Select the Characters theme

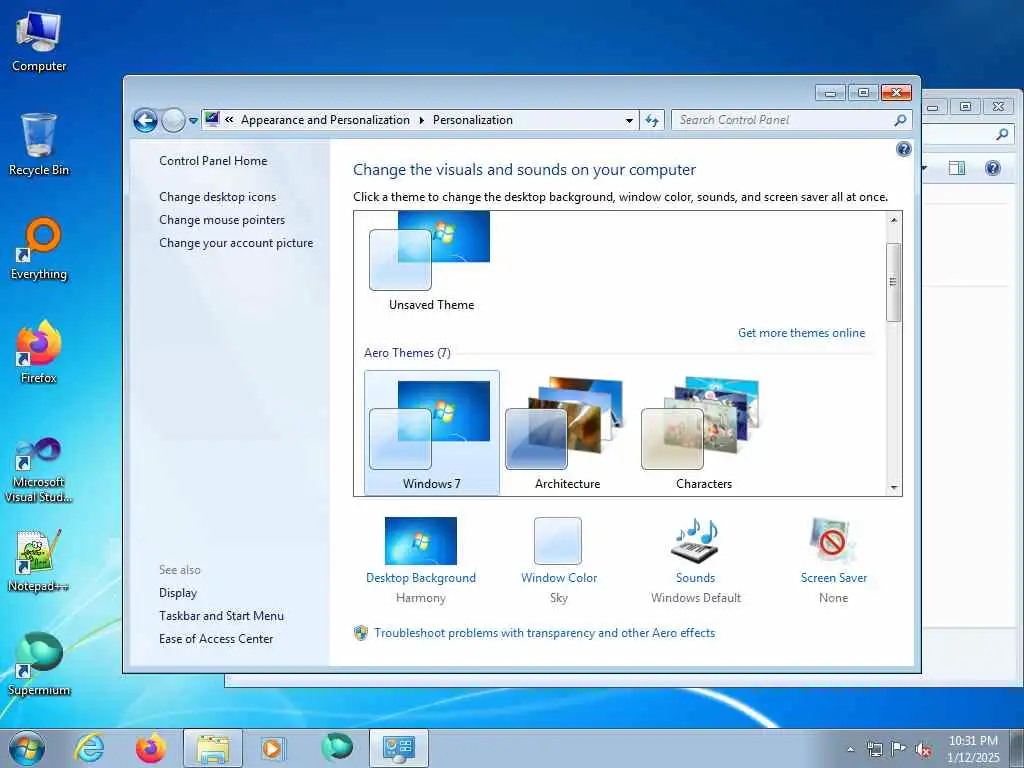(x=703, y=432)
